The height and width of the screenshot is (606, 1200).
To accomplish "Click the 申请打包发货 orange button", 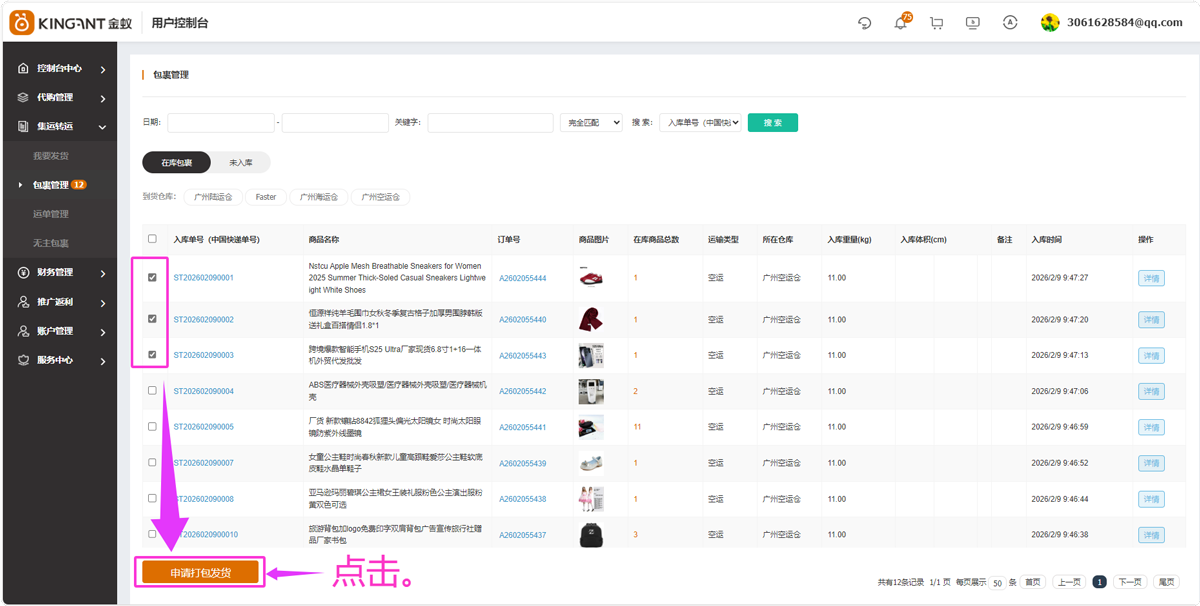I will coord(199,572).
